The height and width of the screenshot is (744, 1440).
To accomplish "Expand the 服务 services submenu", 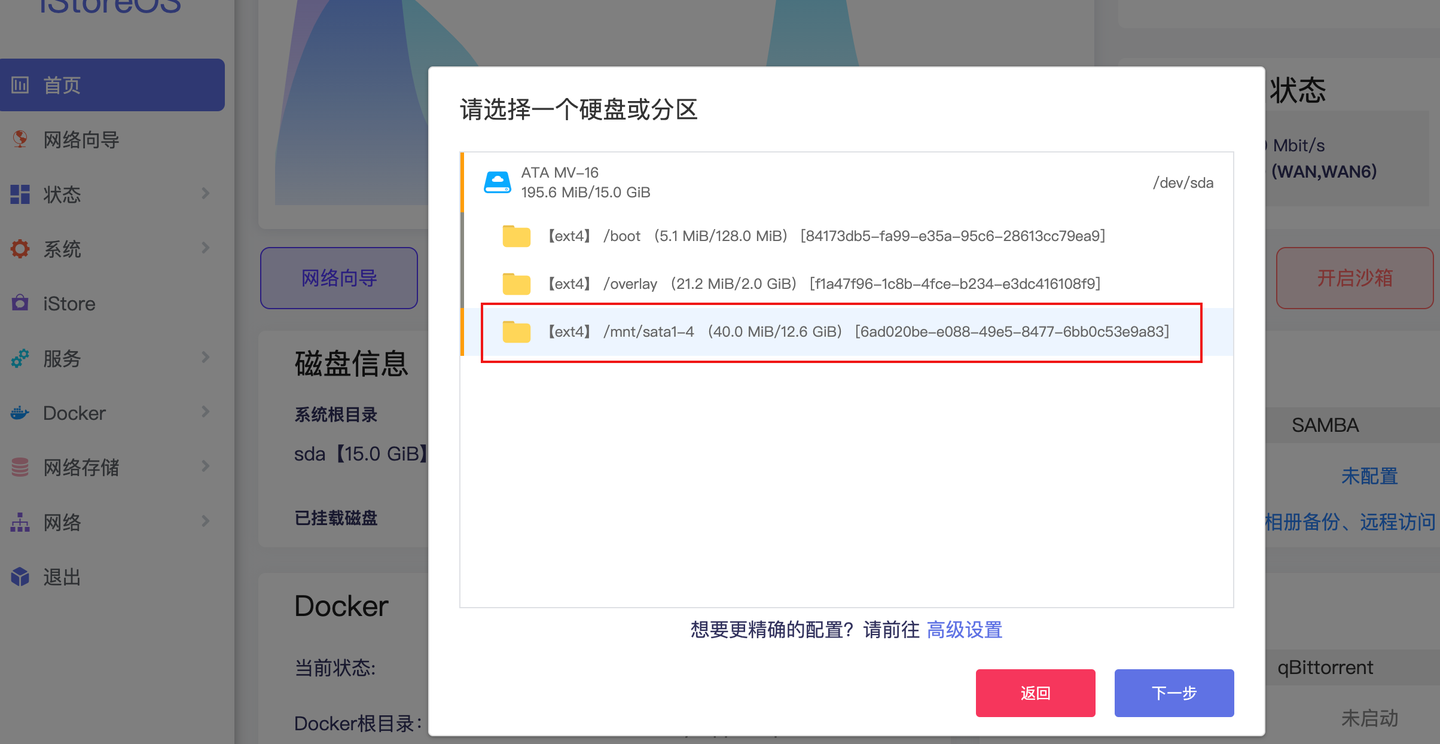I will (x=207, y=358).
